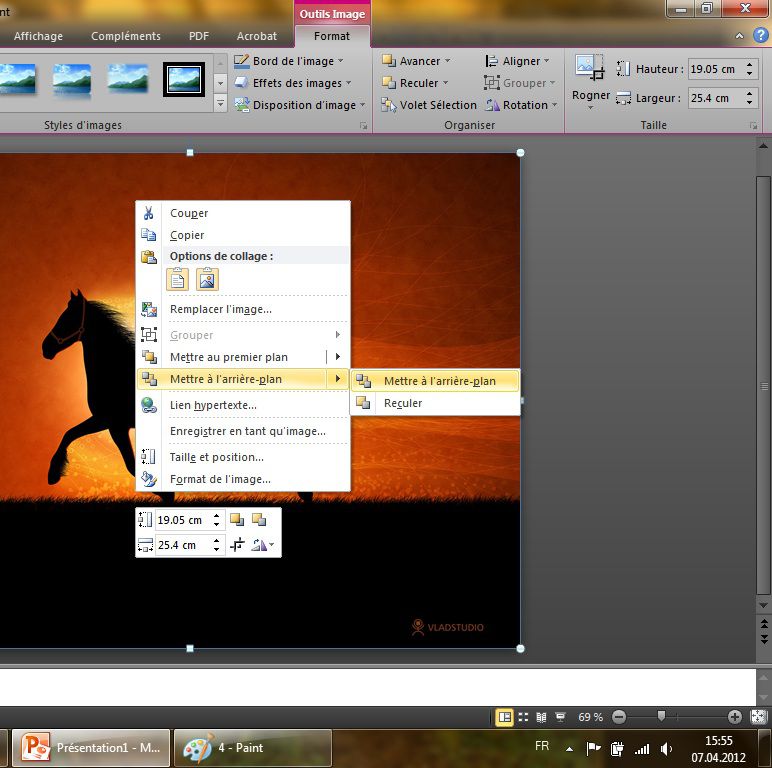Activate normal view button in status bar
Image resolution: width=772 pixels, height=768 pixels.
(x=505, y=717)
